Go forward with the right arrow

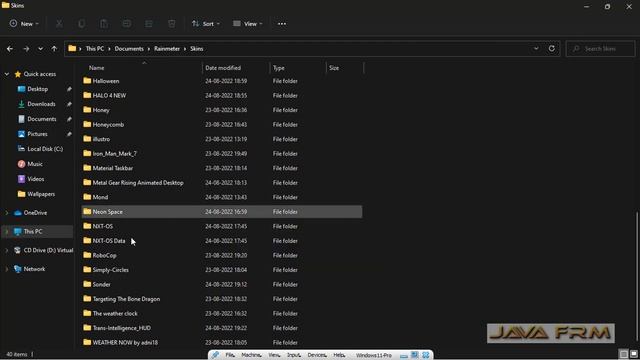click(x=26, y=49)
